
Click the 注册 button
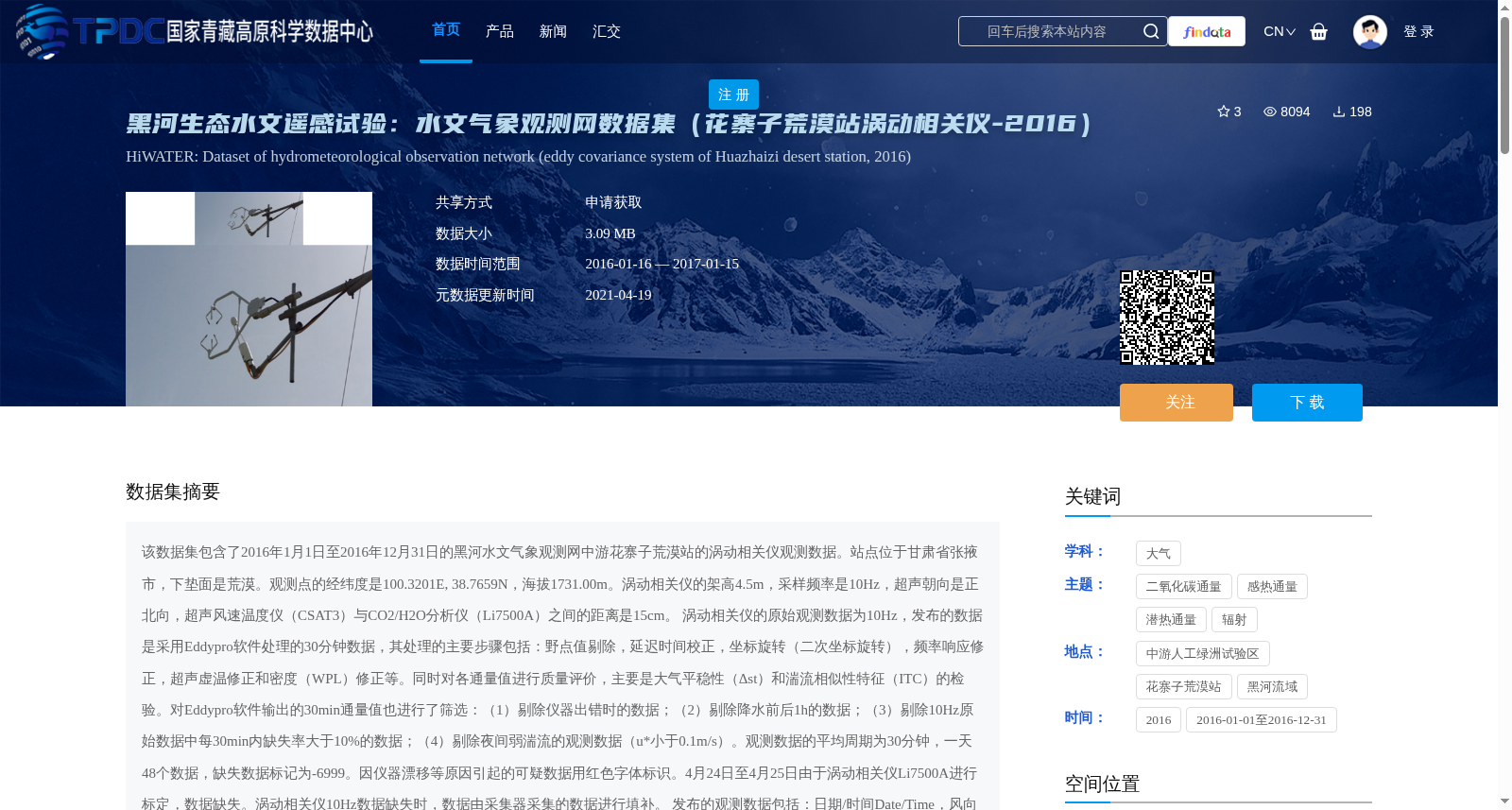(x=733, y=95)
